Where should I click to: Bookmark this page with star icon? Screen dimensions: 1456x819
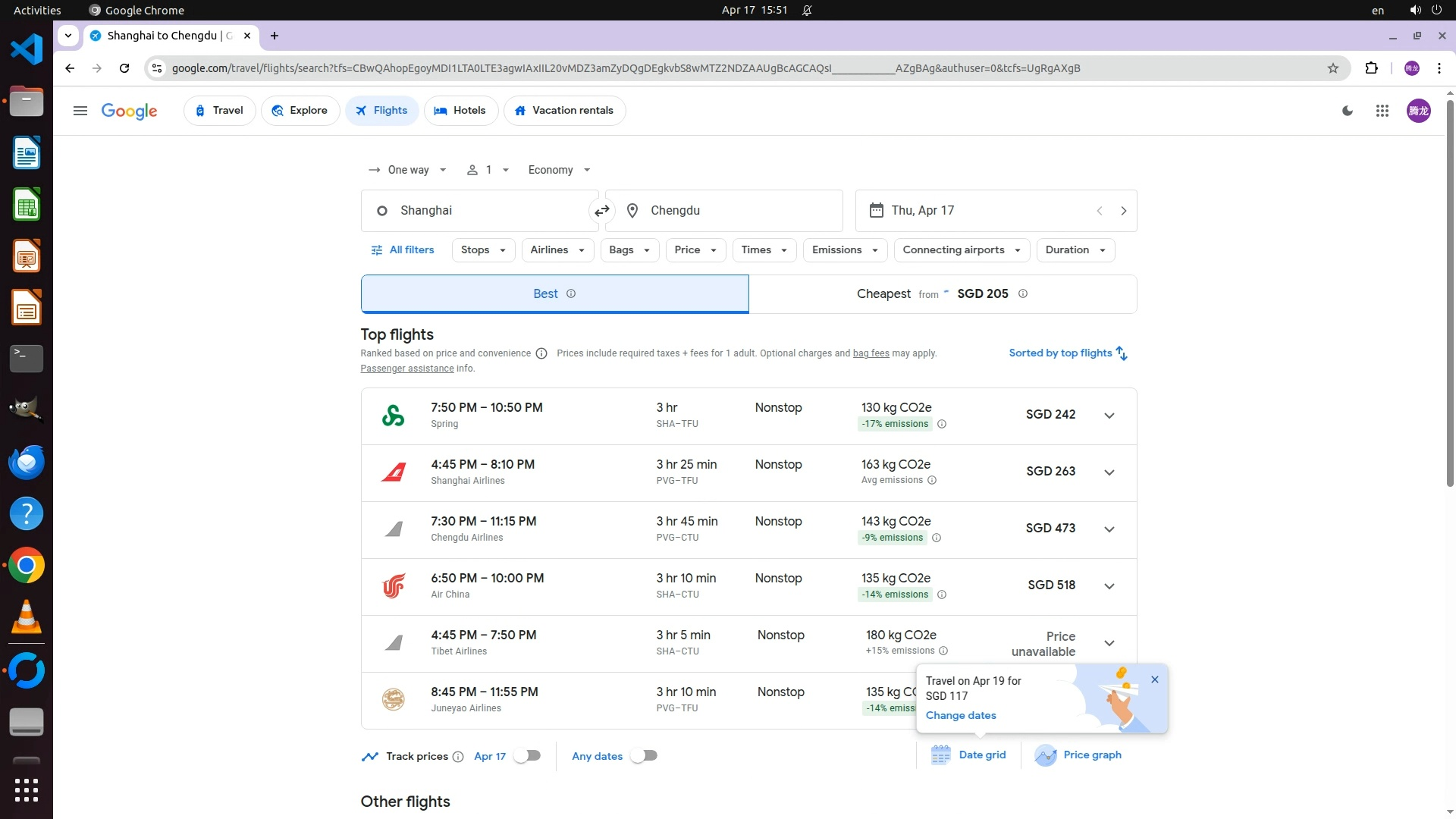pyautogui.click(x=1332, y=68)
